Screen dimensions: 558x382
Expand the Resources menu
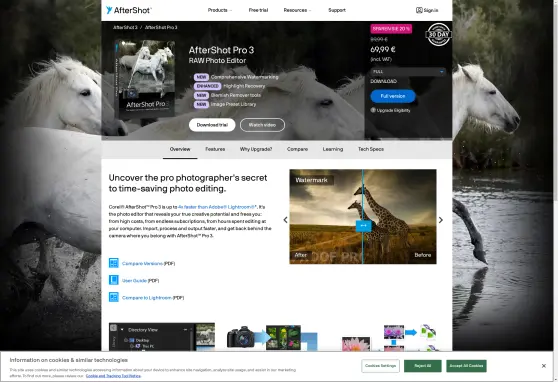click(x=297, y=10)
